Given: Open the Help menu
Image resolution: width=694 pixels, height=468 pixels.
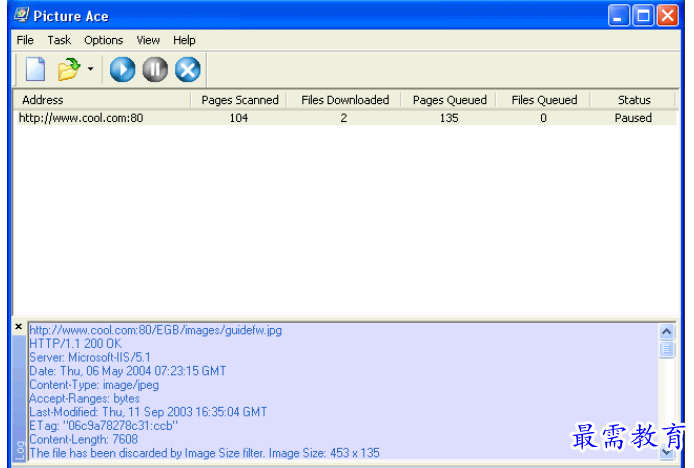Looking at the screenshot, I should [184, 40].
